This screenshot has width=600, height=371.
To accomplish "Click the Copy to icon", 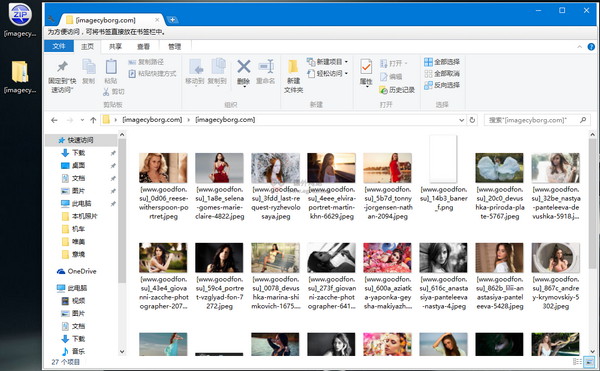I will 218,67.
